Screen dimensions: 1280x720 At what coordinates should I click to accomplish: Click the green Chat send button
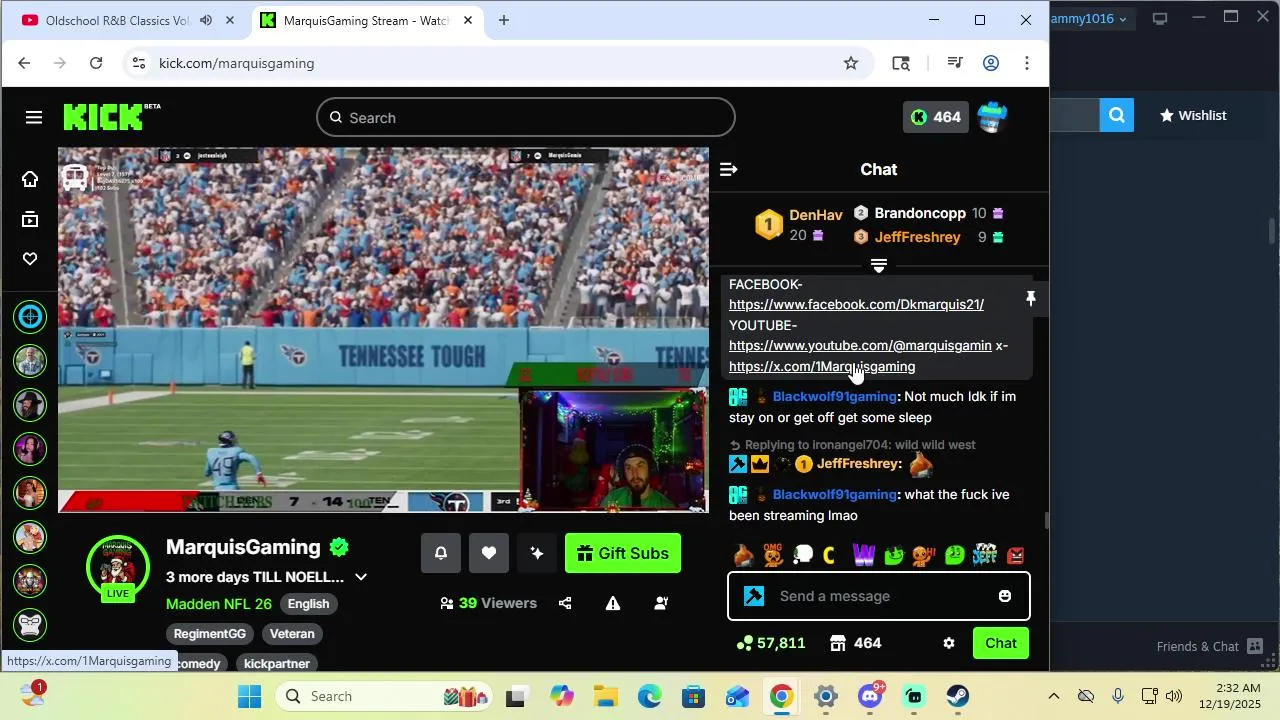[1001, 643]
